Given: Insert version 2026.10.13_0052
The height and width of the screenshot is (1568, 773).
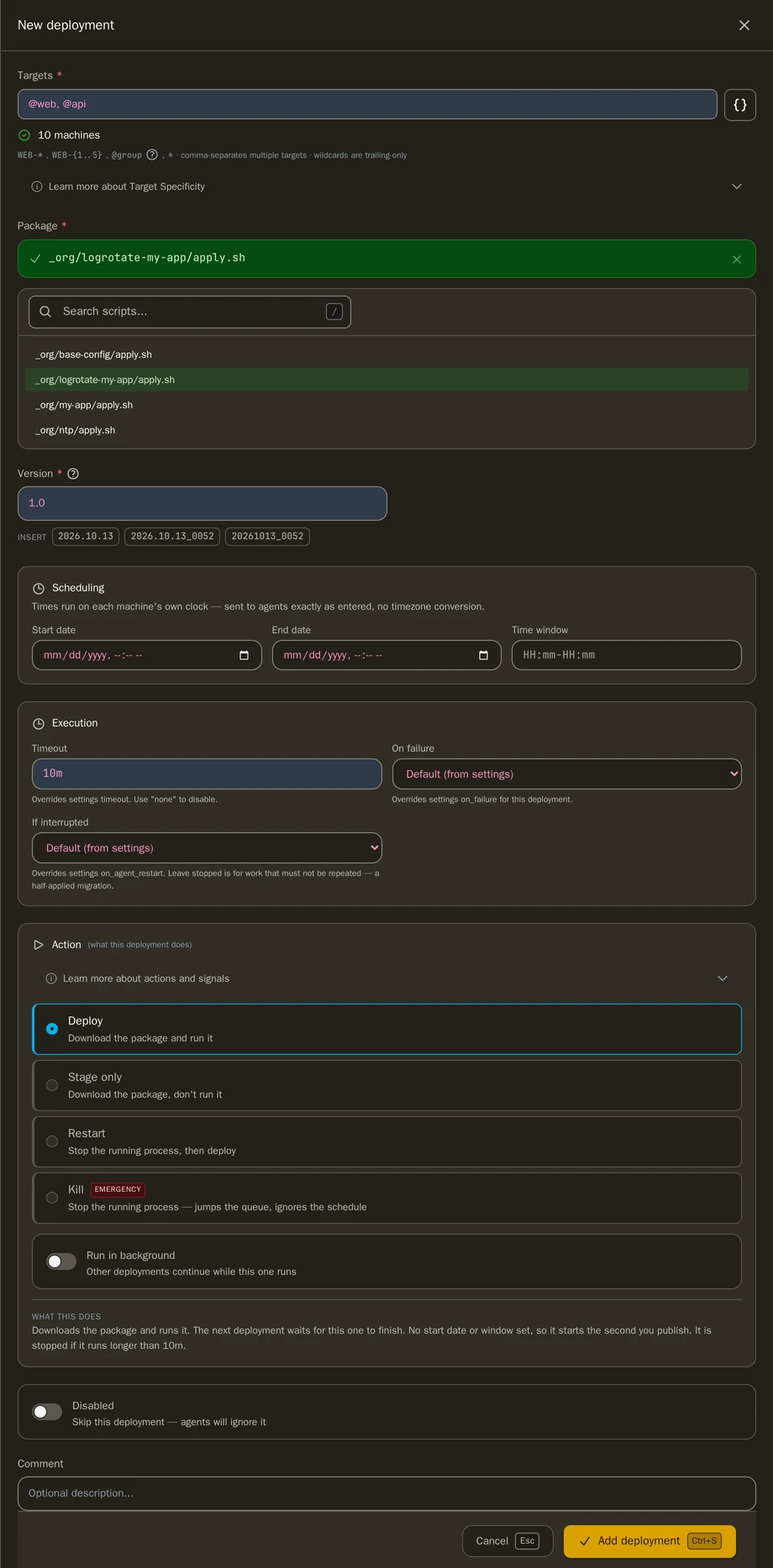Looking at the screenshot, I should pos(172,537).
